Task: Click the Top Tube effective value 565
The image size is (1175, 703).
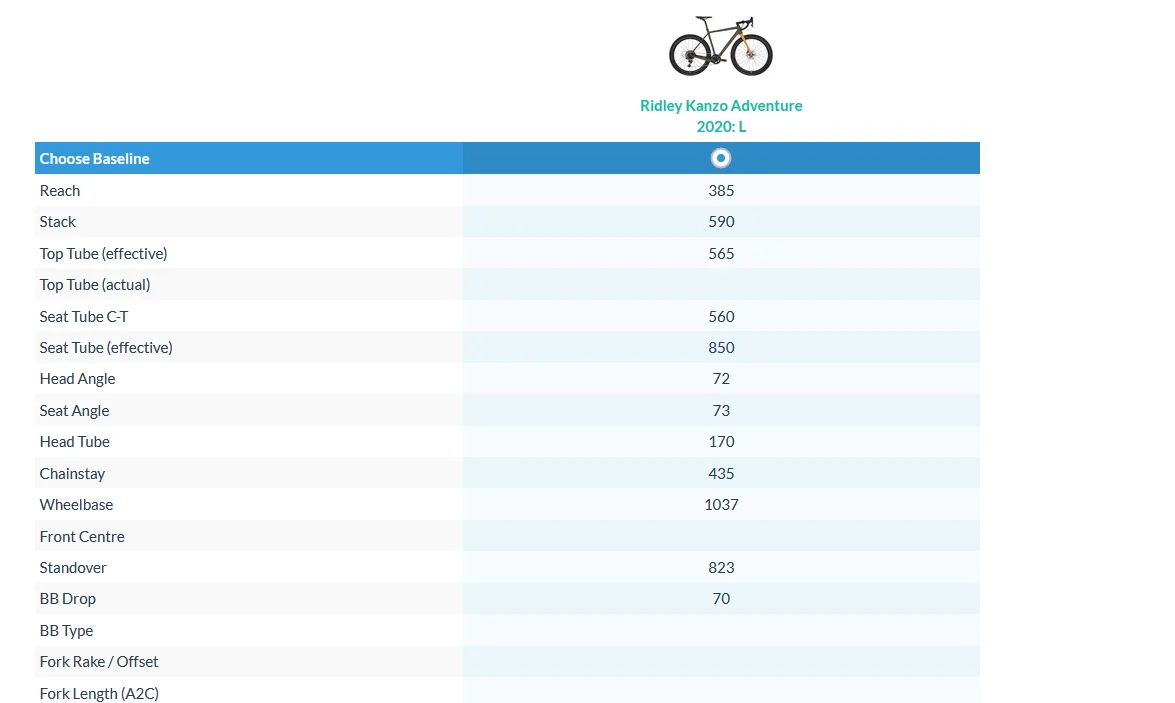Action: (x=721, y=253)
